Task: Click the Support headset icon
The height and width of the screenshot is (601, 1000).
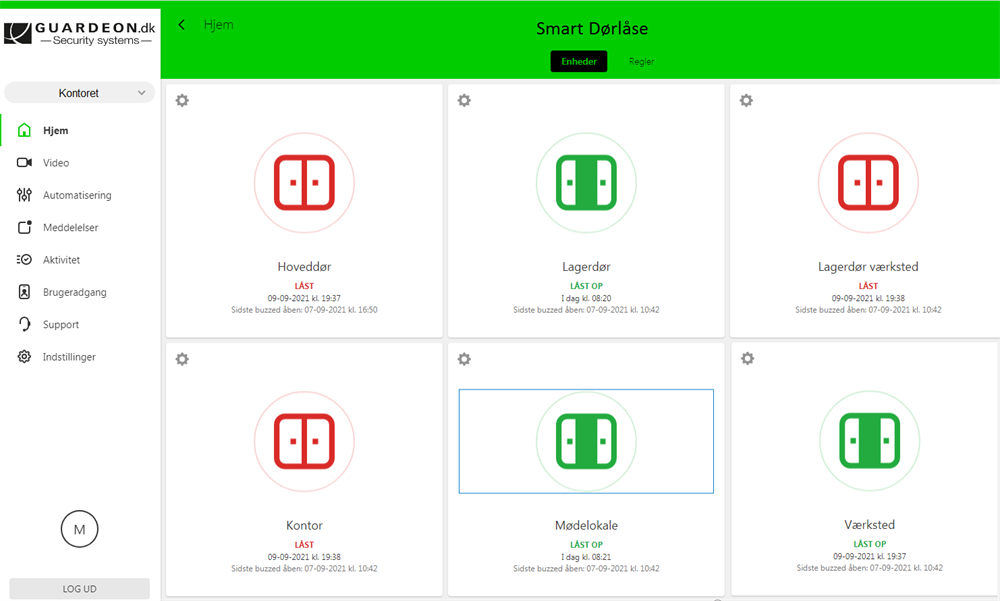Action: pos(24,324)
